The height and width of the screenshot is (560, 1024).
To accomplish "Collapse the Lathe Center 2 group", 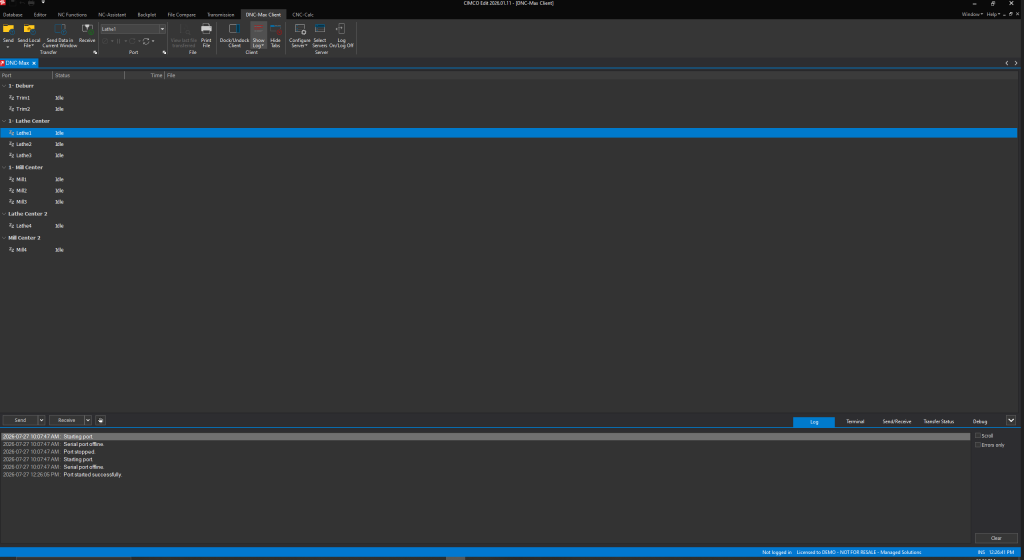I will 4,213.
